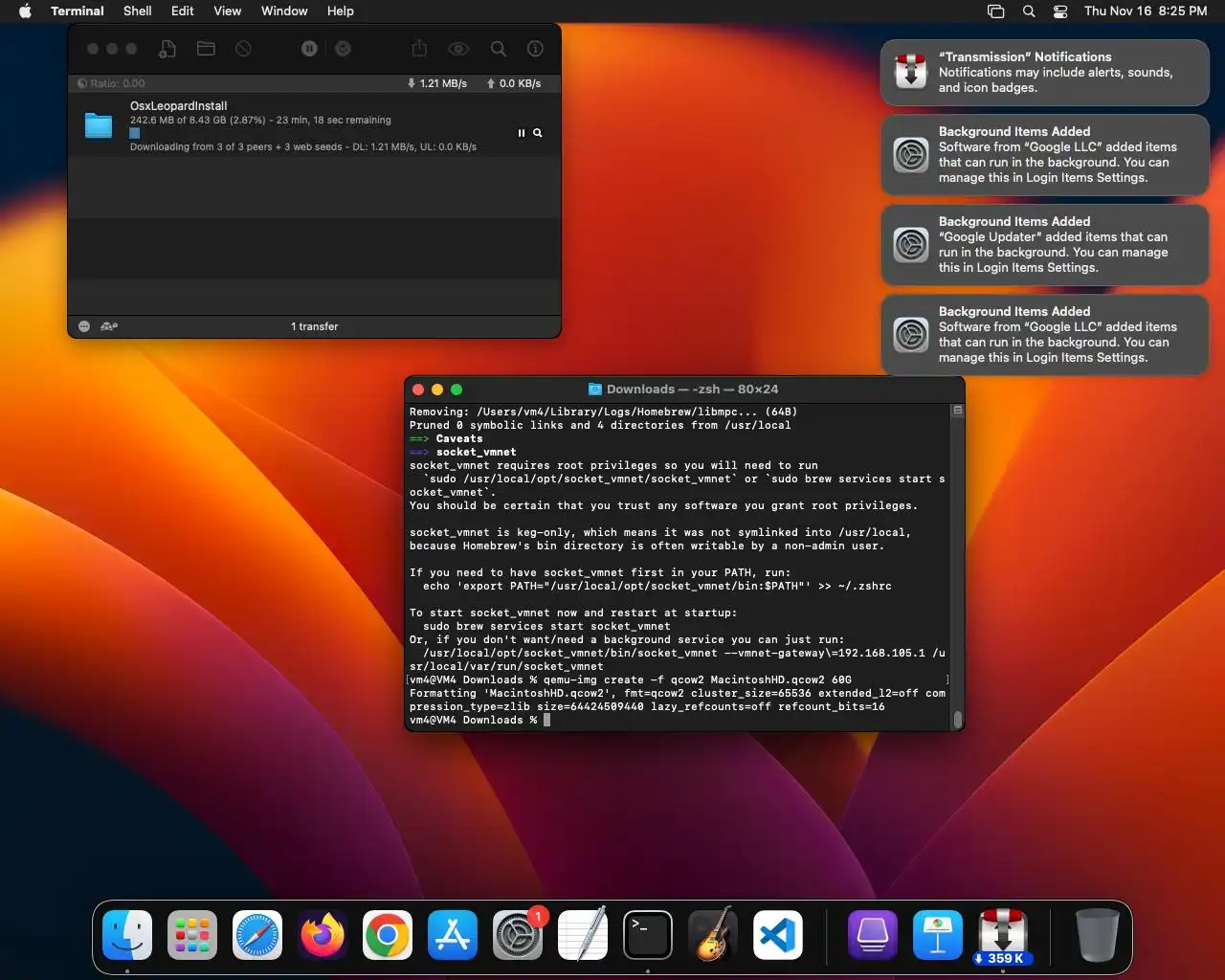Screen dimensions: 1225x980
Task: Click the 1.21 MB/s download speed indicator
Action: coord(437,83)
